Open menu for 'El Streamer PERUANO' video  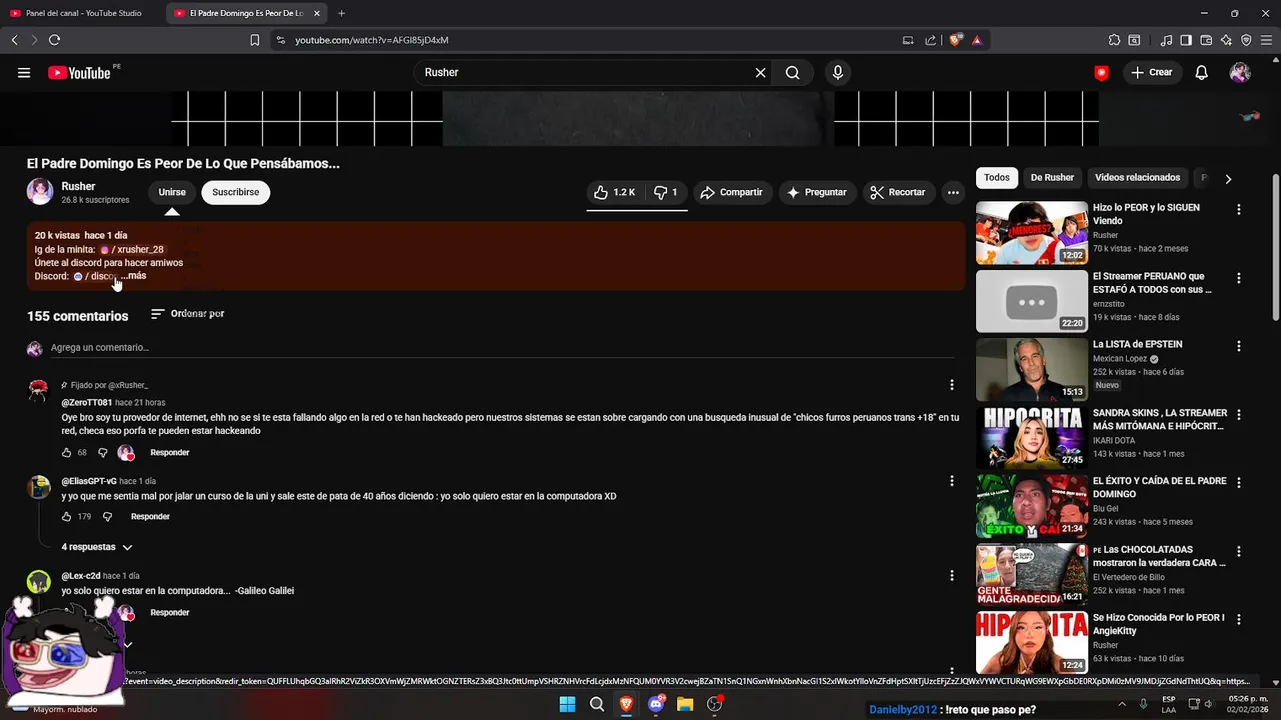click(1238, 278)
